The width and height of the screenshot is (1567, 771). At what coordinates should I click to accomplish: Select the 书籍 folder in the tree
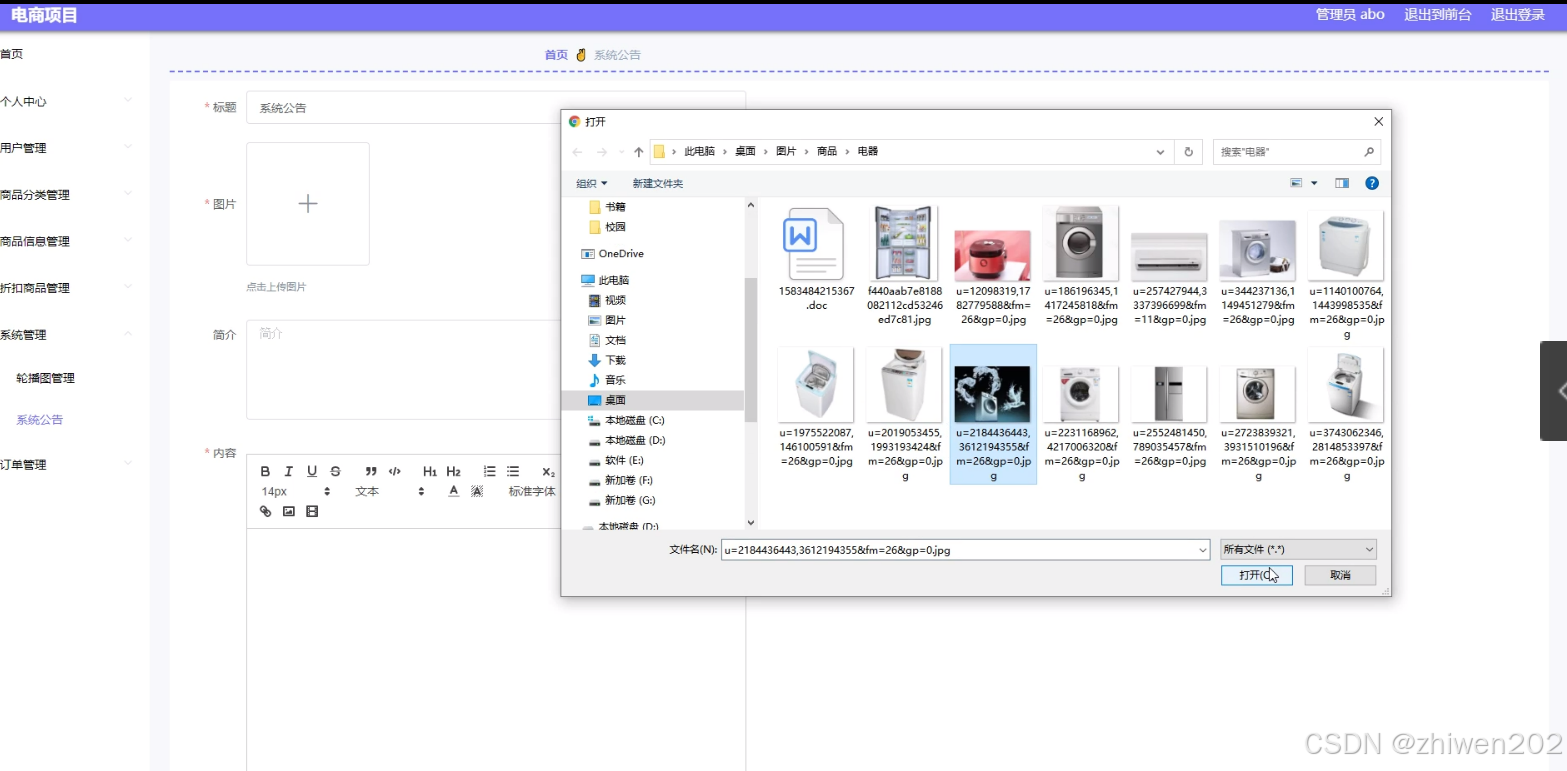coord(615,207)
